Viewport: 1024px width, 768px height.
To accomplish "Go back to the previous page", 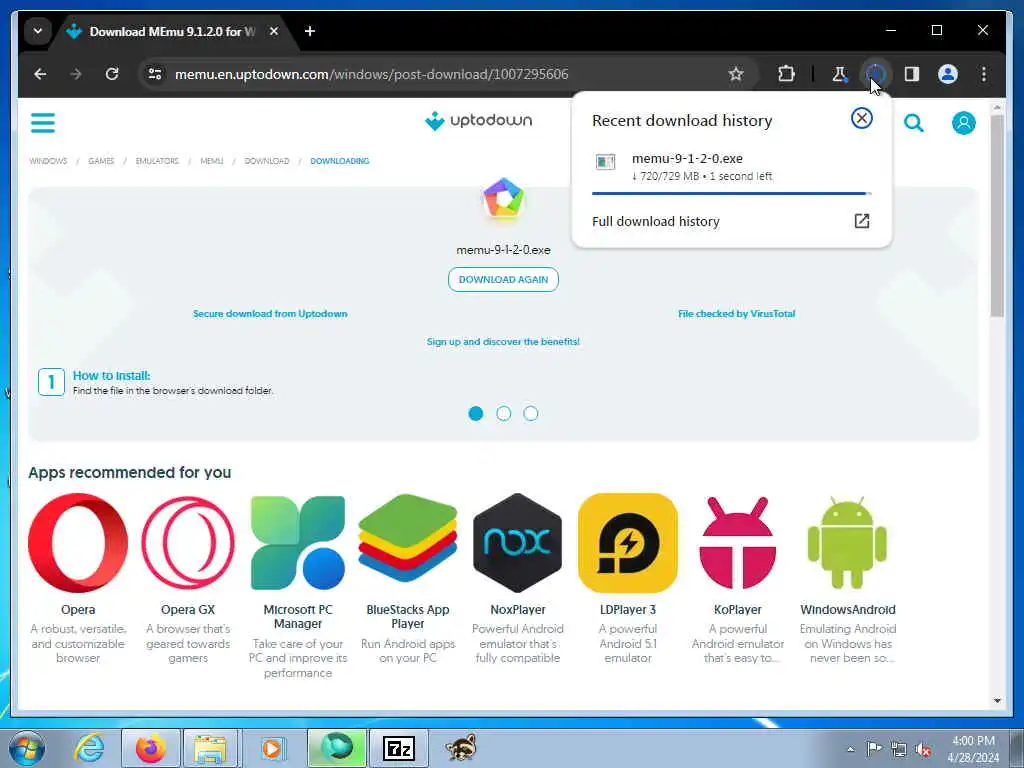I will click(x=40, y=74).
